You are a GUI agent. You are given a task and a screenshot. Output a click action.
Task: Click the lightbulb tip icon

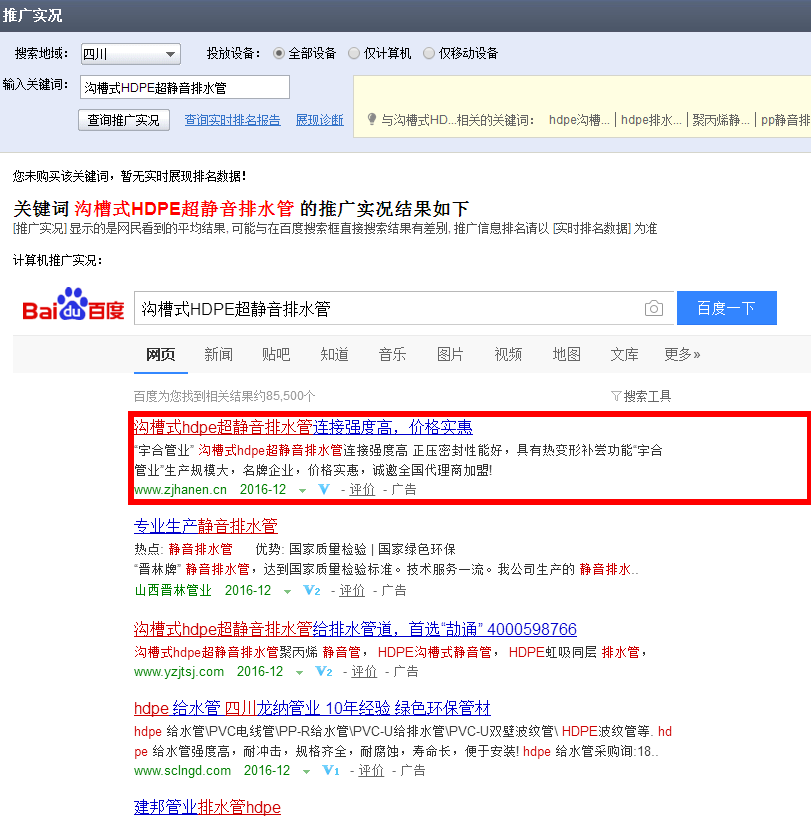[372, 119]
